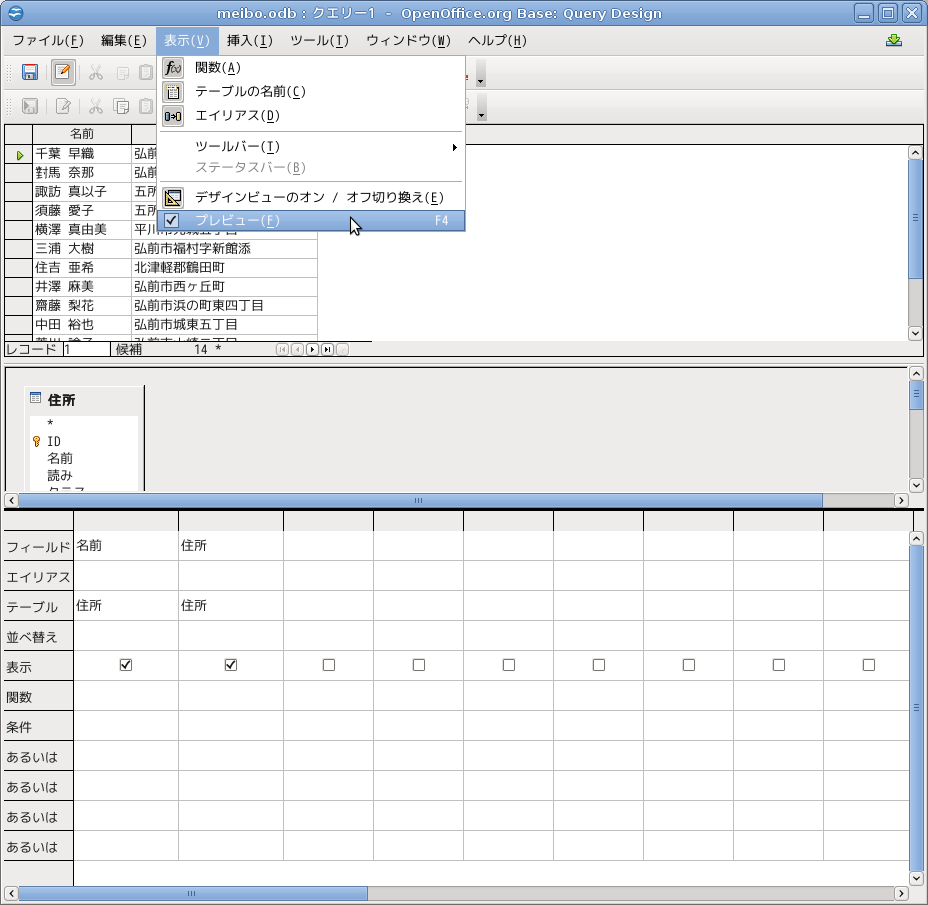The width and height of the screenshot is (928, 905).
Task: Click the Functions (関数) fx icon in the menu
Action: [173, 67]
